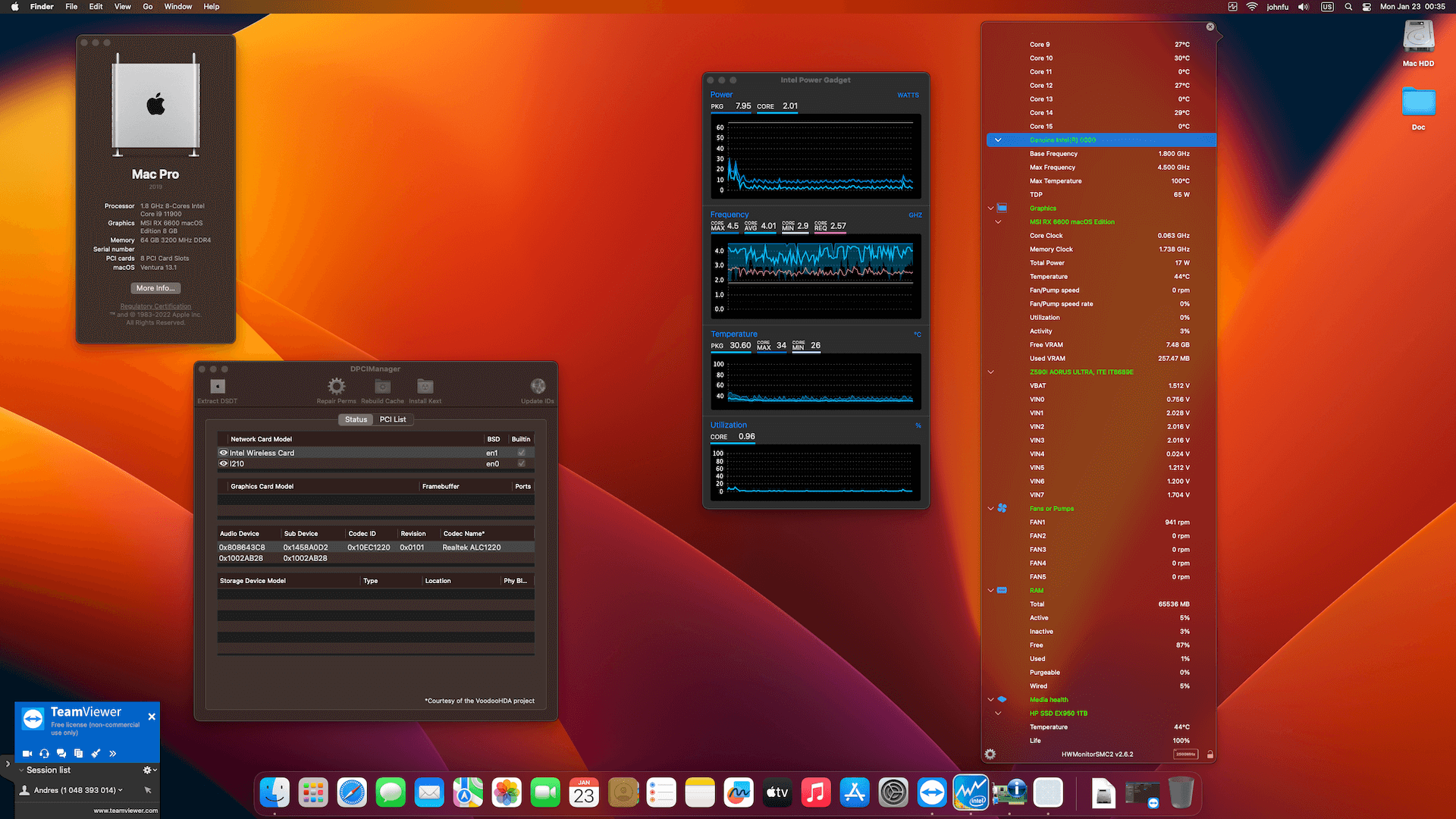Image resolution: width=1456 pixels, height=819 pixels.
Task: Open Finder from the Dock
Action: 275,793
